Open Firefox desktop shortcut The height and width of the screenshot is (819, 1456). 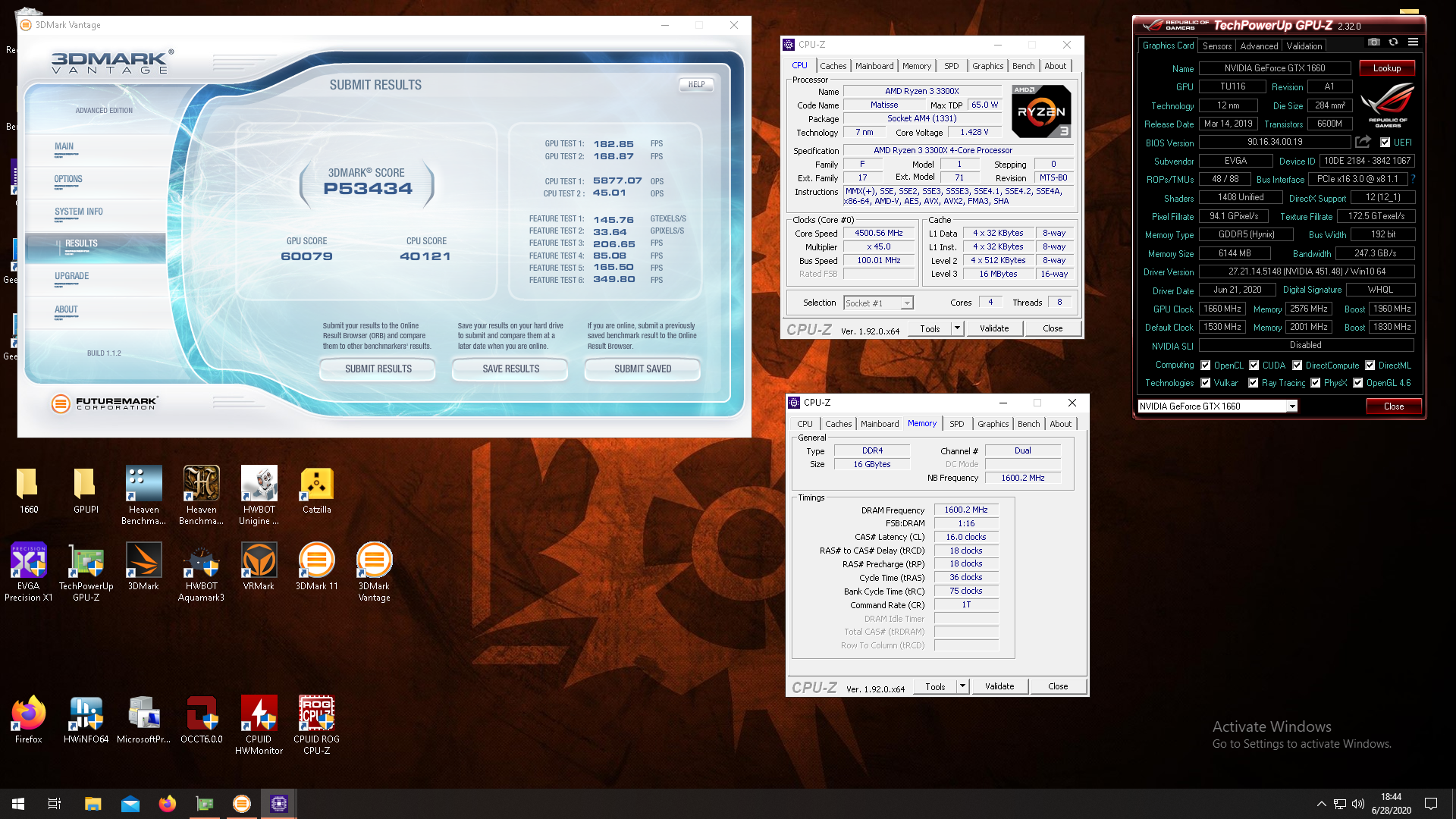pos(28,720)
